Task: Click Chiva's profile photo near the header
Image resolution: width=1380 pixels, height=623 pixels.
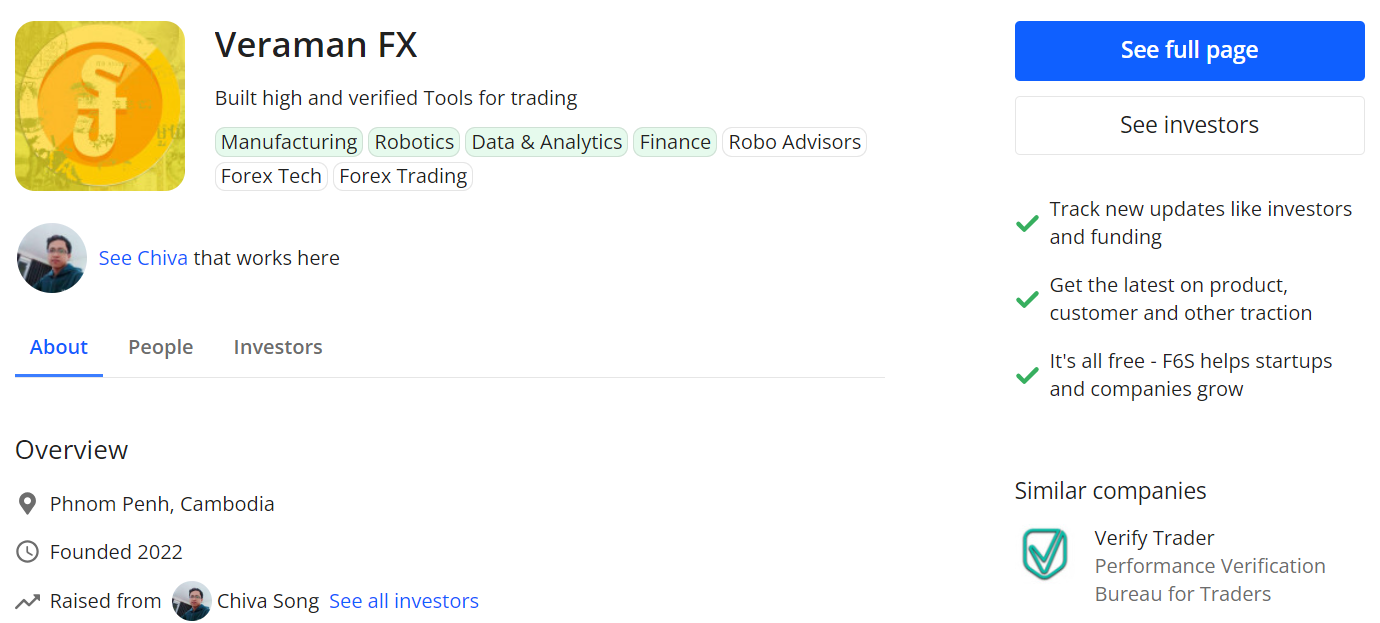Action: pyautogui.click(x=52, y=258)
